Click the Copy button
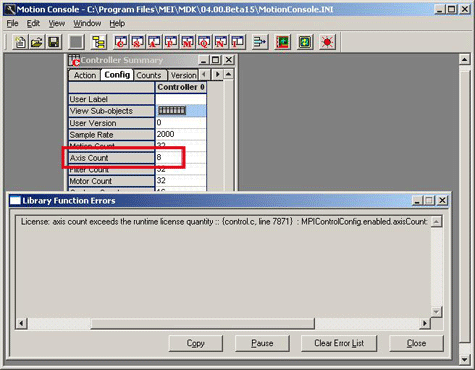The image size is (475, 370). point(195,343)
